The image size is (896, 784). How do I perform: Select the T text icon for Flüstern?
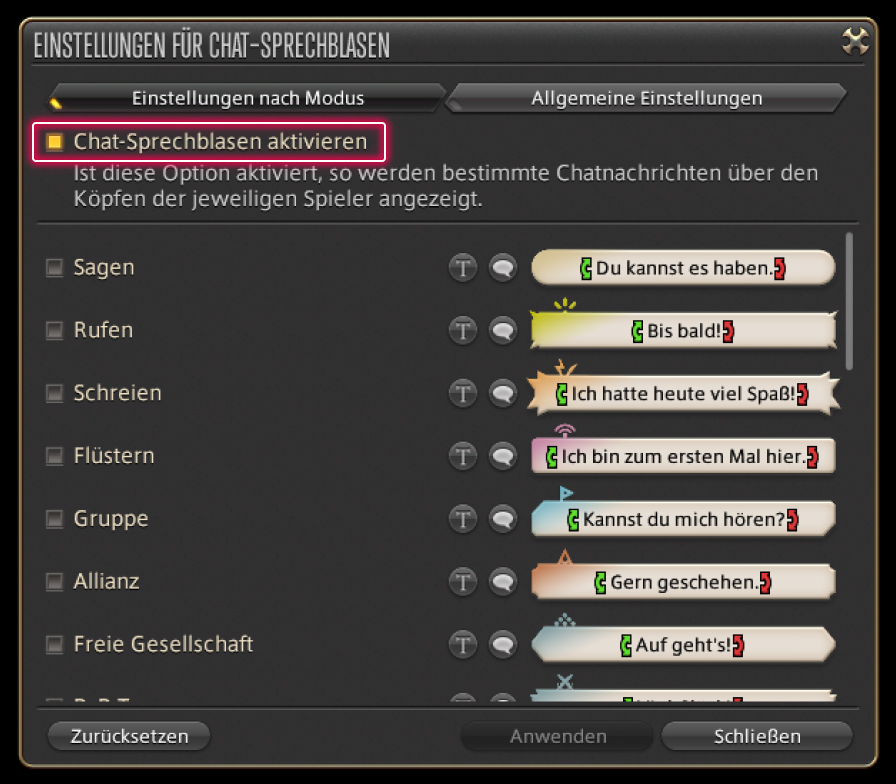463,456
